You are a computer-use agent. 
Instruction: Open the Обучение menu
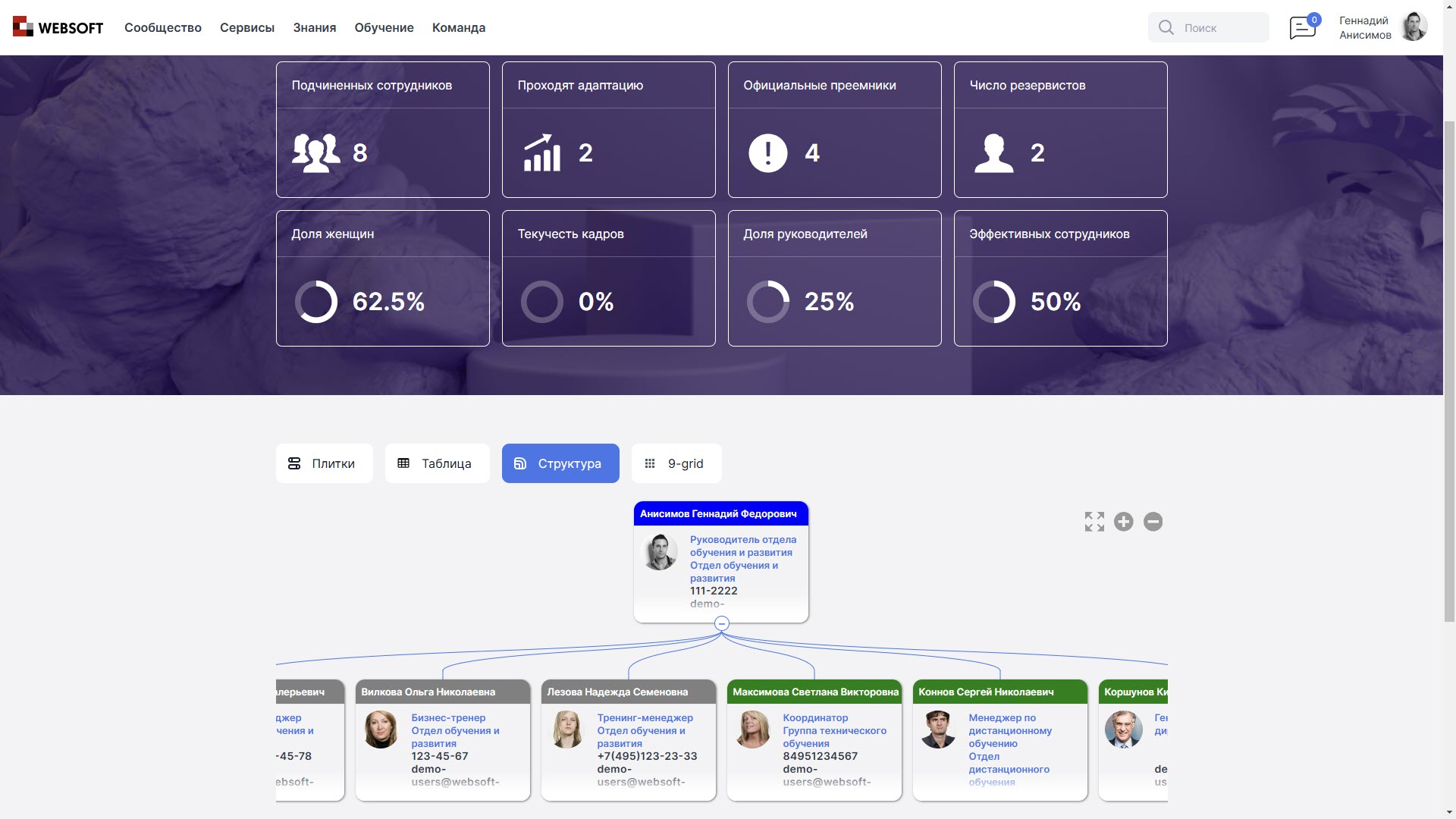point(384,27)
